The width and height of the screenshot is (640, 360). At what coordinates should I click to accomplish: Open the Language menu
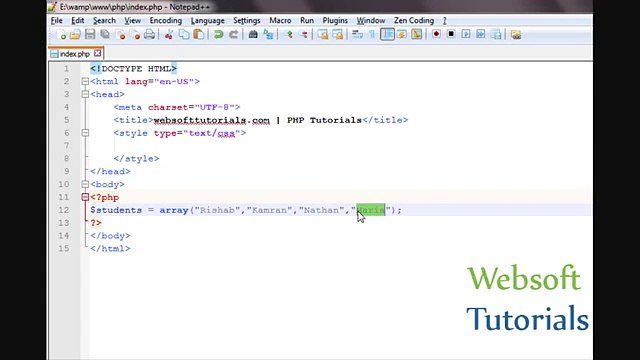click(x=207, y=20)
